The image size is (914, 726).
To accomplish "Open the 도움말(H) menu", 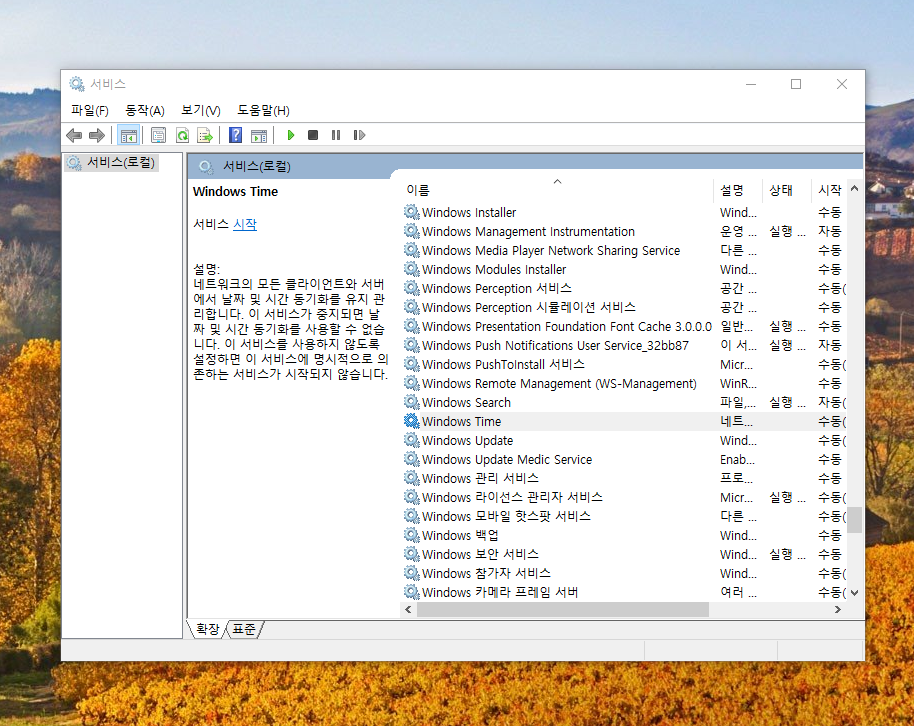I will coord(263,110).
